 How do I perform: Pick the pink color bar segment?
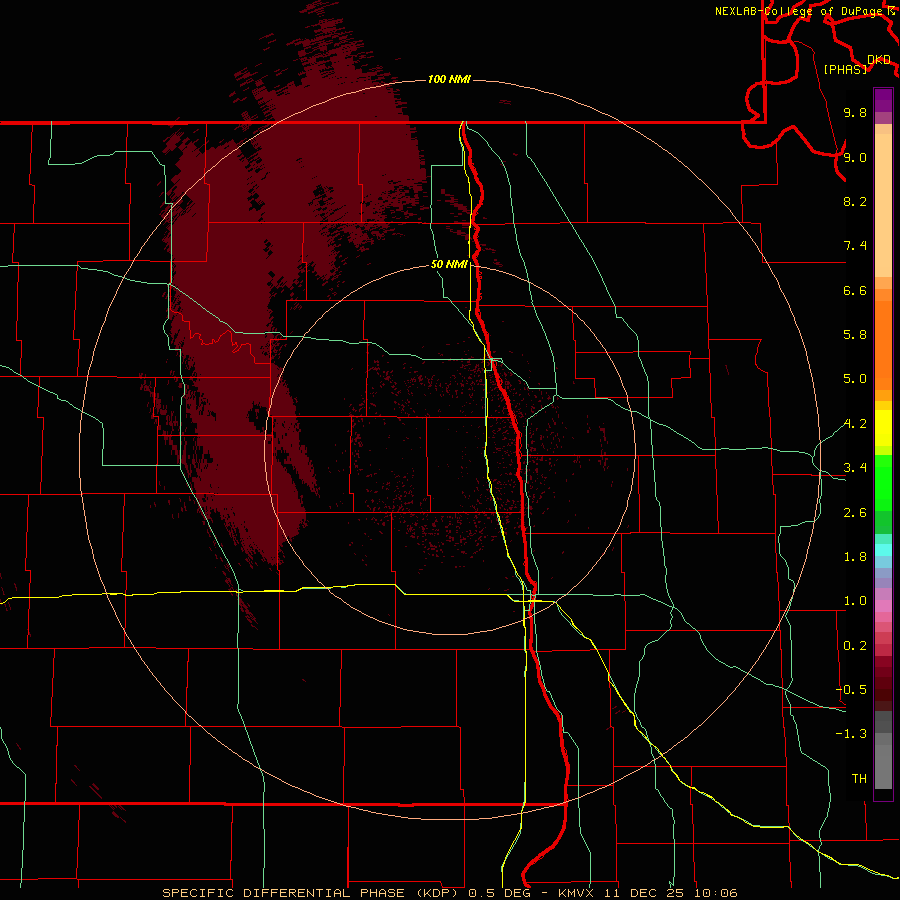[883, 606]
